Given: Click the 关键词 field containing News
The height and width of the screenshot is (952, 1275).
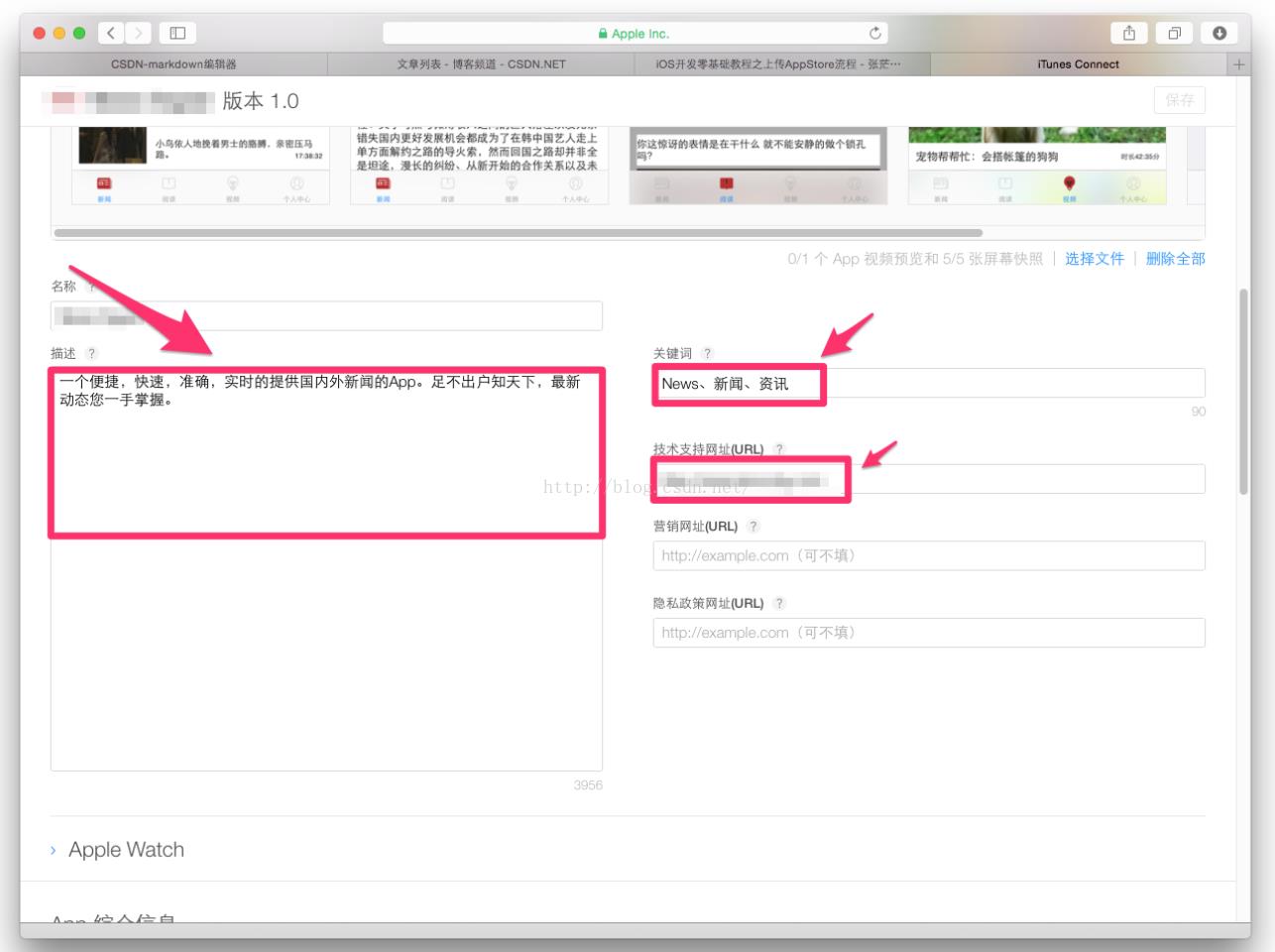Looking at the screenshot, I should coord(929,383).
